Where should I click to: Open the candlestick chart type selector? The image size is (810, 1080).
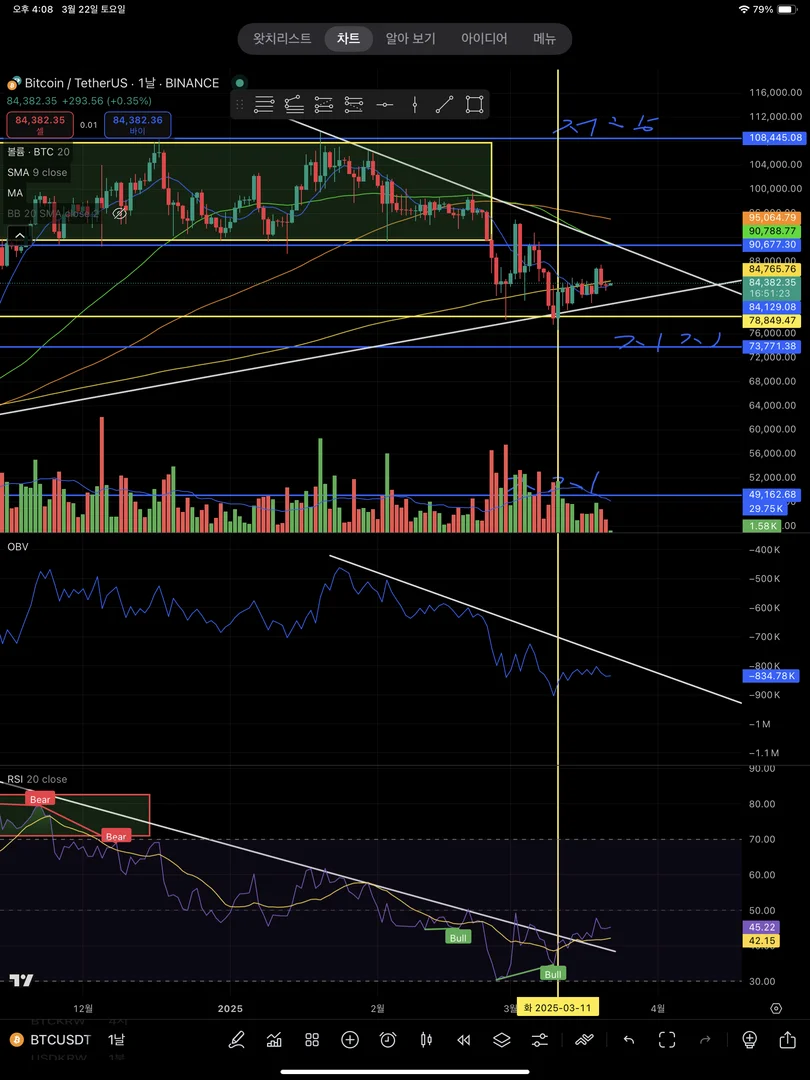pyautogui.click(x=426, y=1039)
